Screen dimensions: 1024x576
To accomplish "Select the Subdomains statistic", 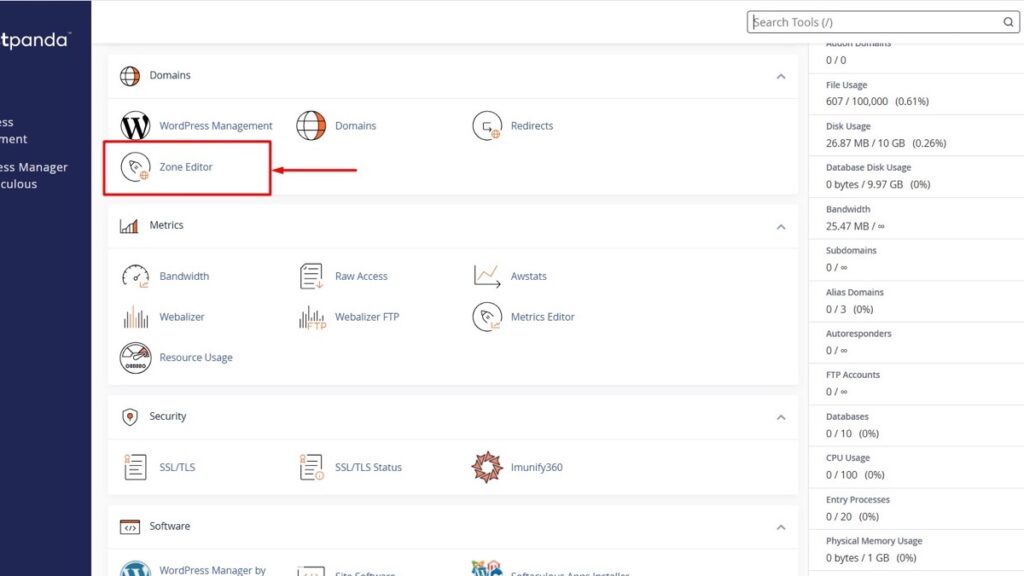I will (x=916, y=259).
